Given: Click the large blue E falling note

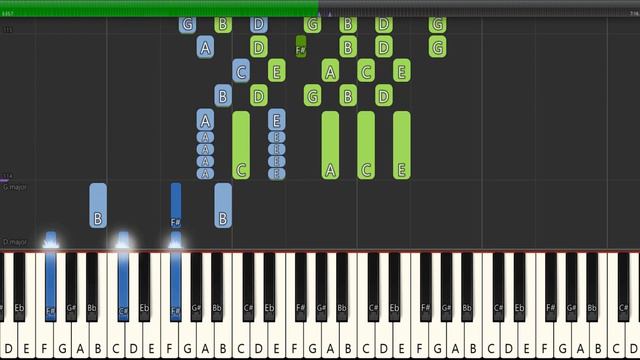Looking at the screenshot, I should point(277,120).
